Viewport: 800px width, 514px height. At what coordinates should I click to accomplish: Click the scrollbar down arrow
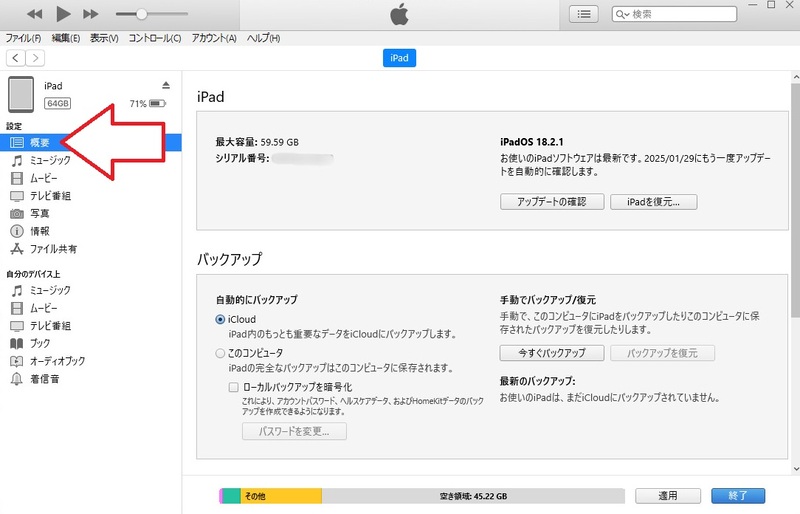tap(796, 469)
